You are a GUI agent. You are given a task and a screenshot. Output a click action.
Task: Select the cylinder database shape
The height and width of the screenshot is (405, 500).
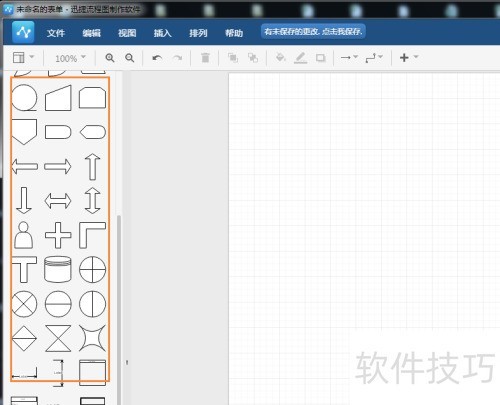coord(58,269)
